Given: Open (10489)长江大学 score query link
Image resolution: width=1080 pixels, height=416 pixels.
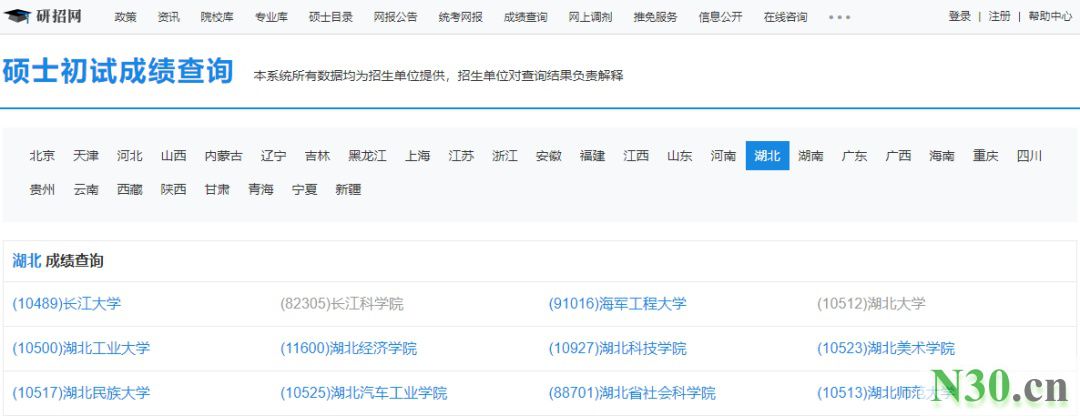Looking at the screenshot, I should pos(67,304).
